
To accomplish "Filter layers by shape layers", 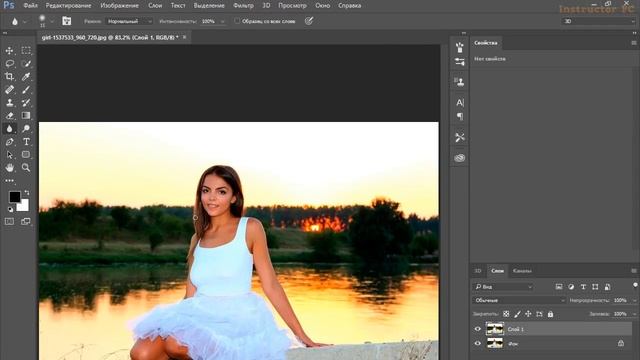I will point(595,287).
